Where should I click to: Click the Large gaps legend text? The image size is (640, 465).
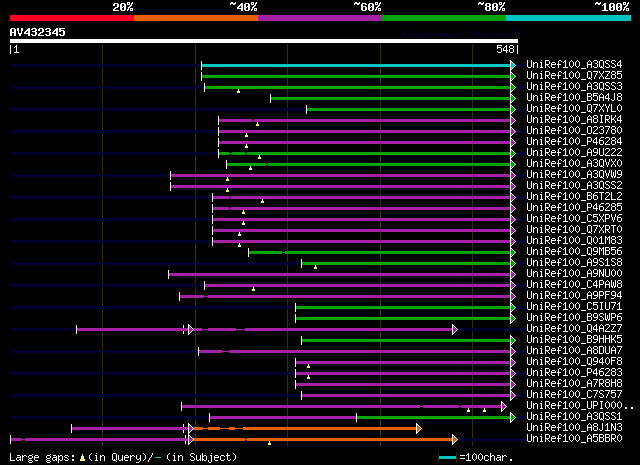(123, 457)
